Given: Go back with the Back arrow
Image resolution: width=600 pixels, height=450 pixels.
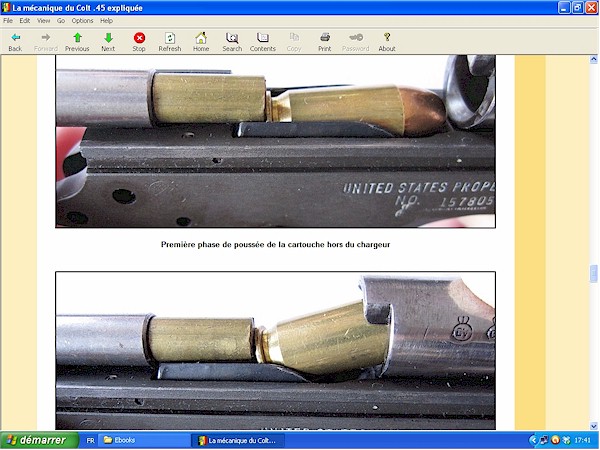Looking at the screenshot, I should [15, 41].
